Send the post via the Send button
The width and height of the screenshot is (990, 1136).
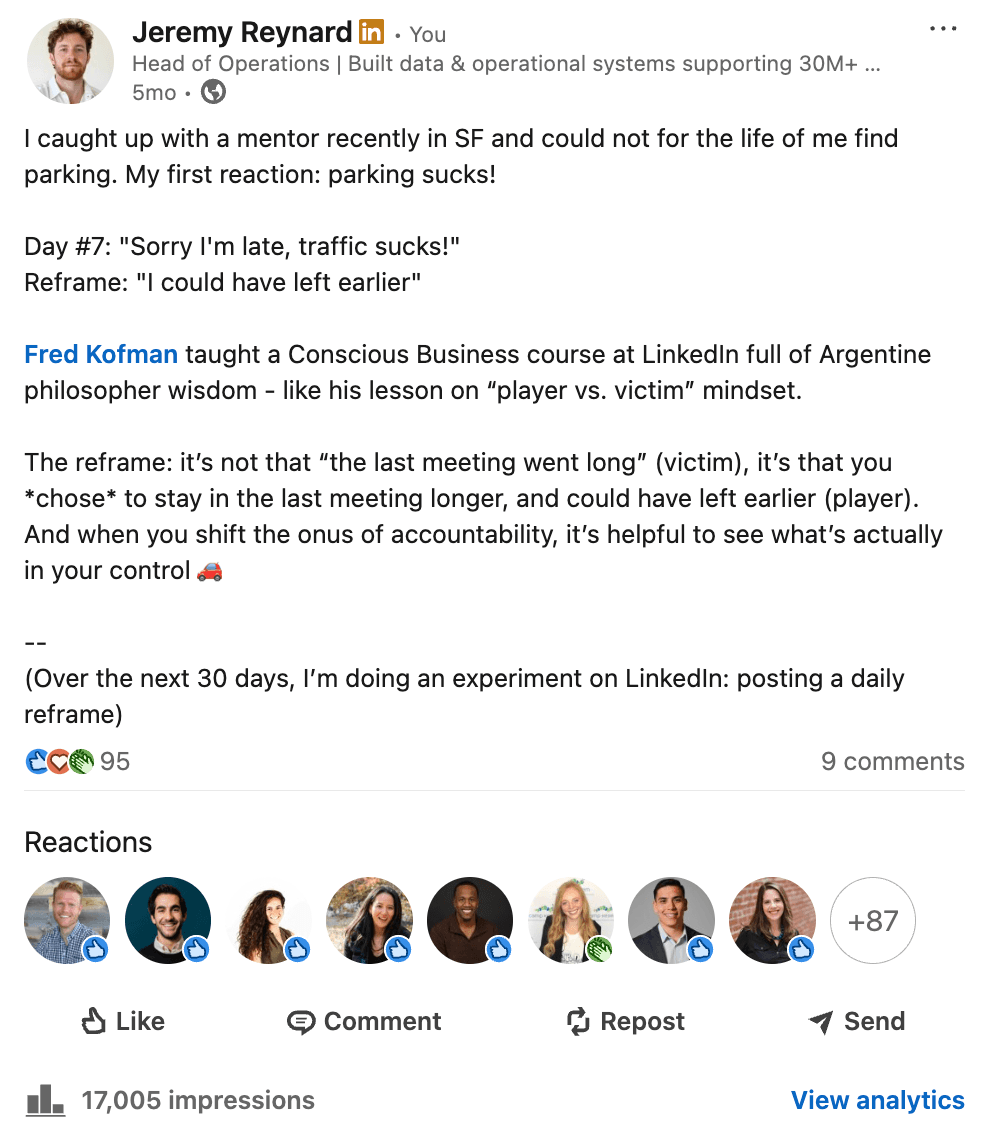(856, 1021)
